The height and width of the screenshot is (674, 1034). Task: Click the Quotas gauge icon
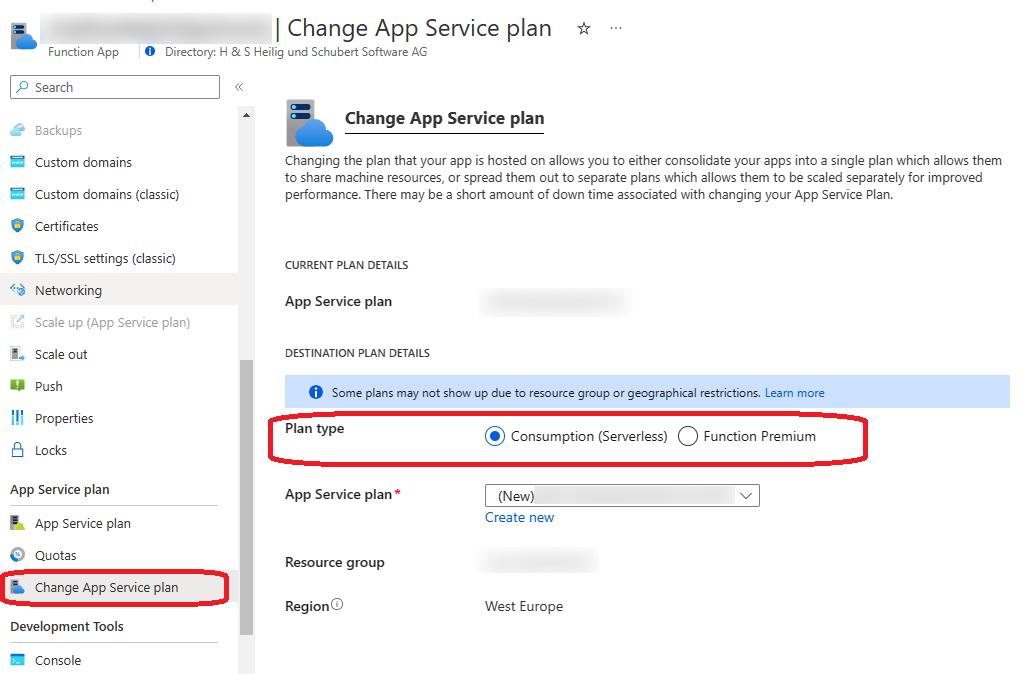tap(18, 555)
